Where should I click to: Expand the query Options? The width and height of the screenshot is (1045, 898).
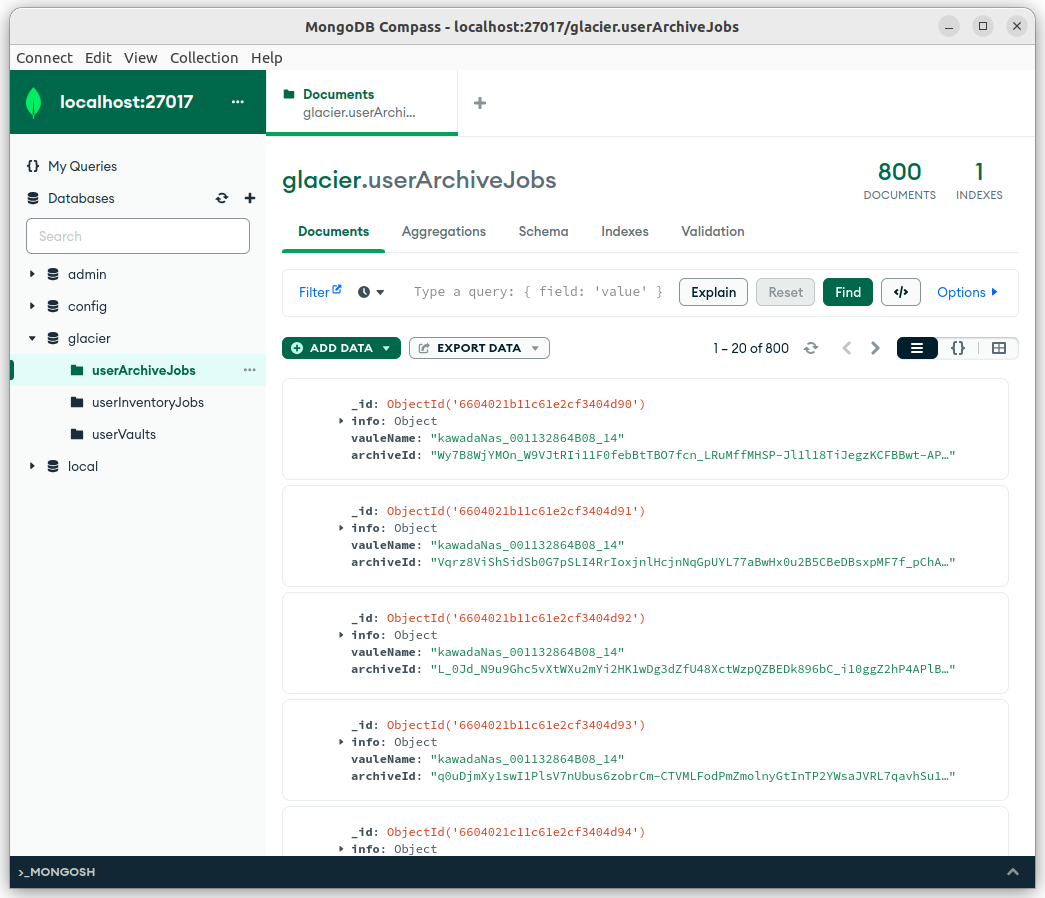pyautogui.click(x=967, y=292)
